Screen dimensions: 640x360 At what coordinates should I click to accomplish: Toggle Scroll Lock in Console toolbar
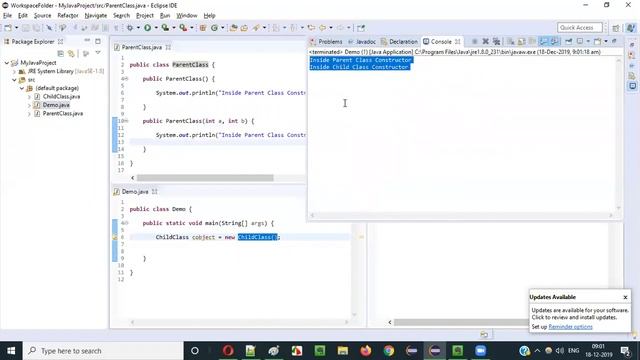tap(522, 41)
